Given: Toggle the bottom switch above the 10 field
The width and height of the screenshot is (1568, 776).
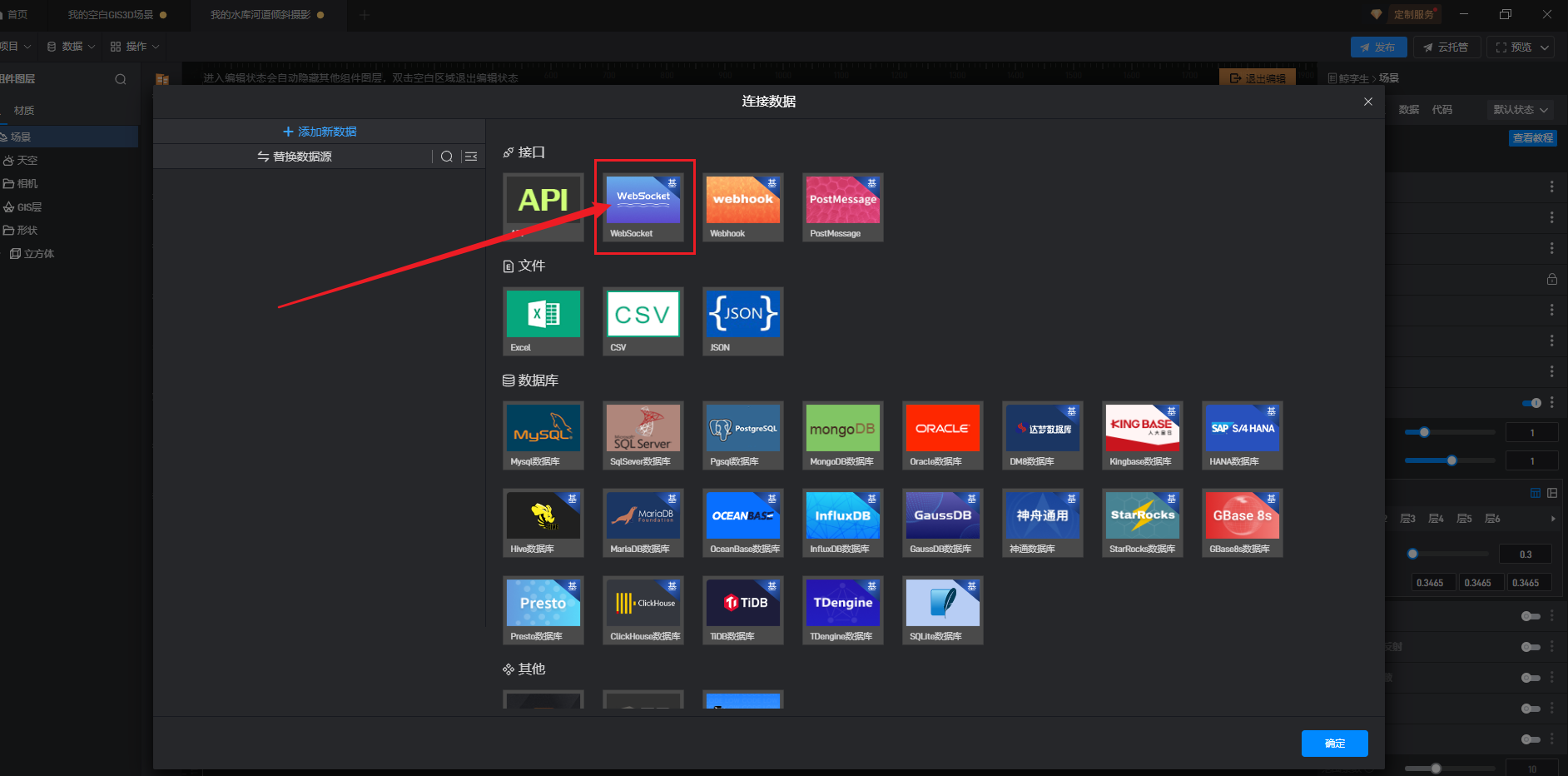Looking at the screenshot, I should pyautogui.click(x=1530, y=739).
